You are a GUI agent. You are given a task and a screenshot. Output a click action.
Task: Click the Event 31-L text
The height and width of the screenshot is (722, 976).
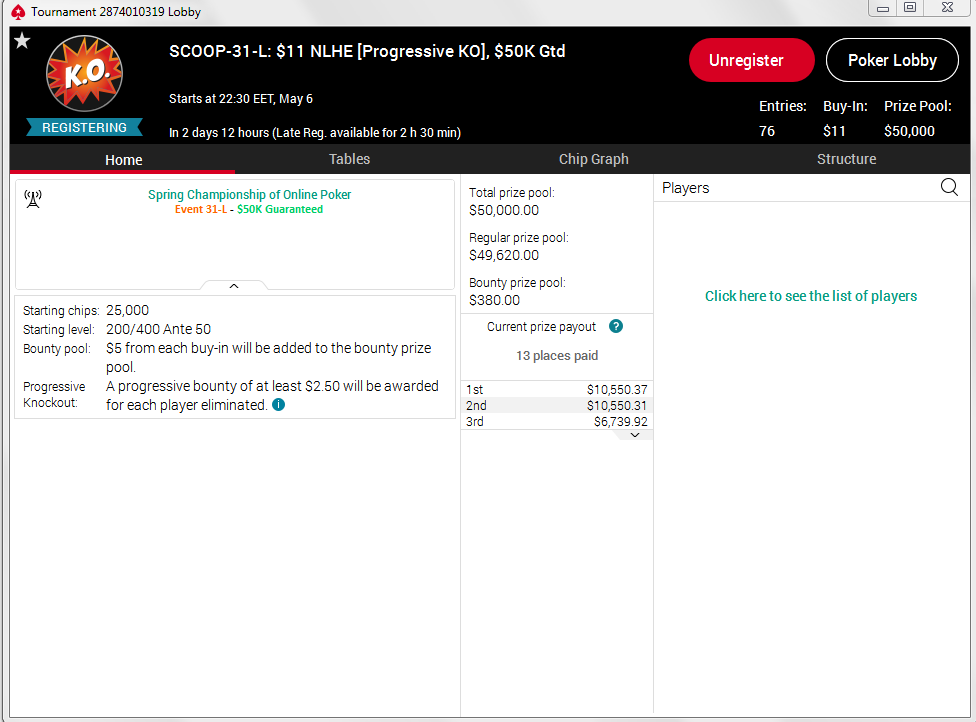(x=200, y=209)
